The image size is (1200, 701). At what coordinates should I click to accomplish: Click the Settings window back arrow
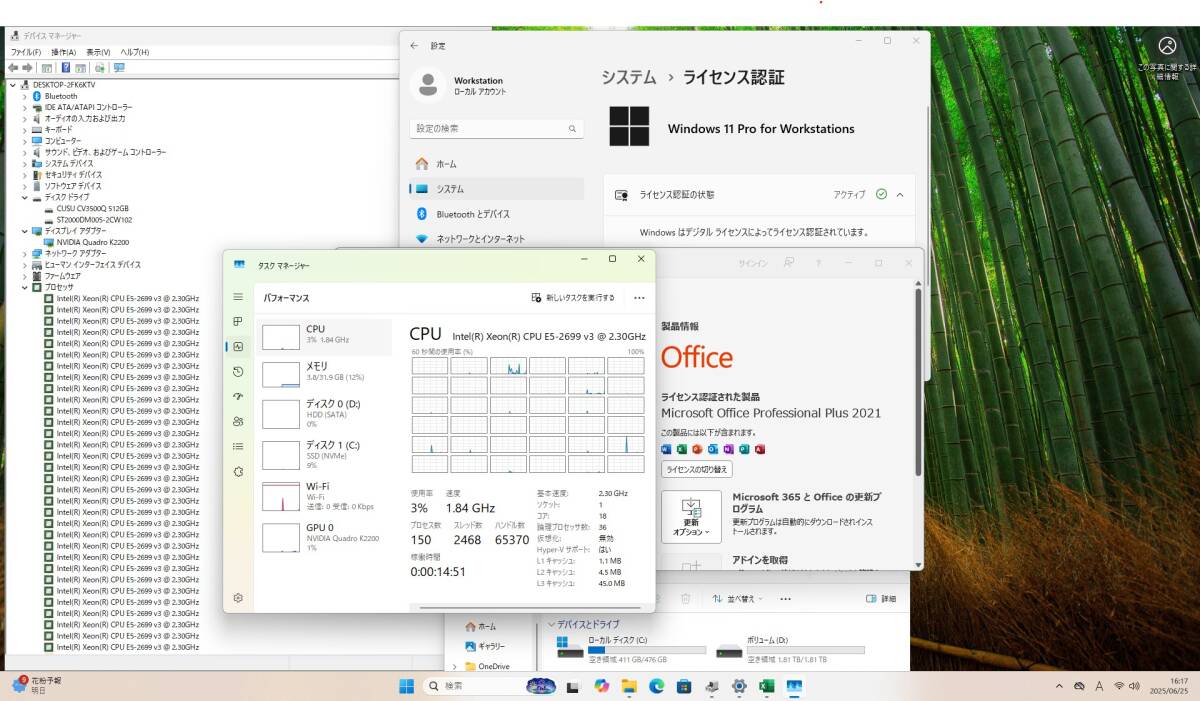click(415, 45)
